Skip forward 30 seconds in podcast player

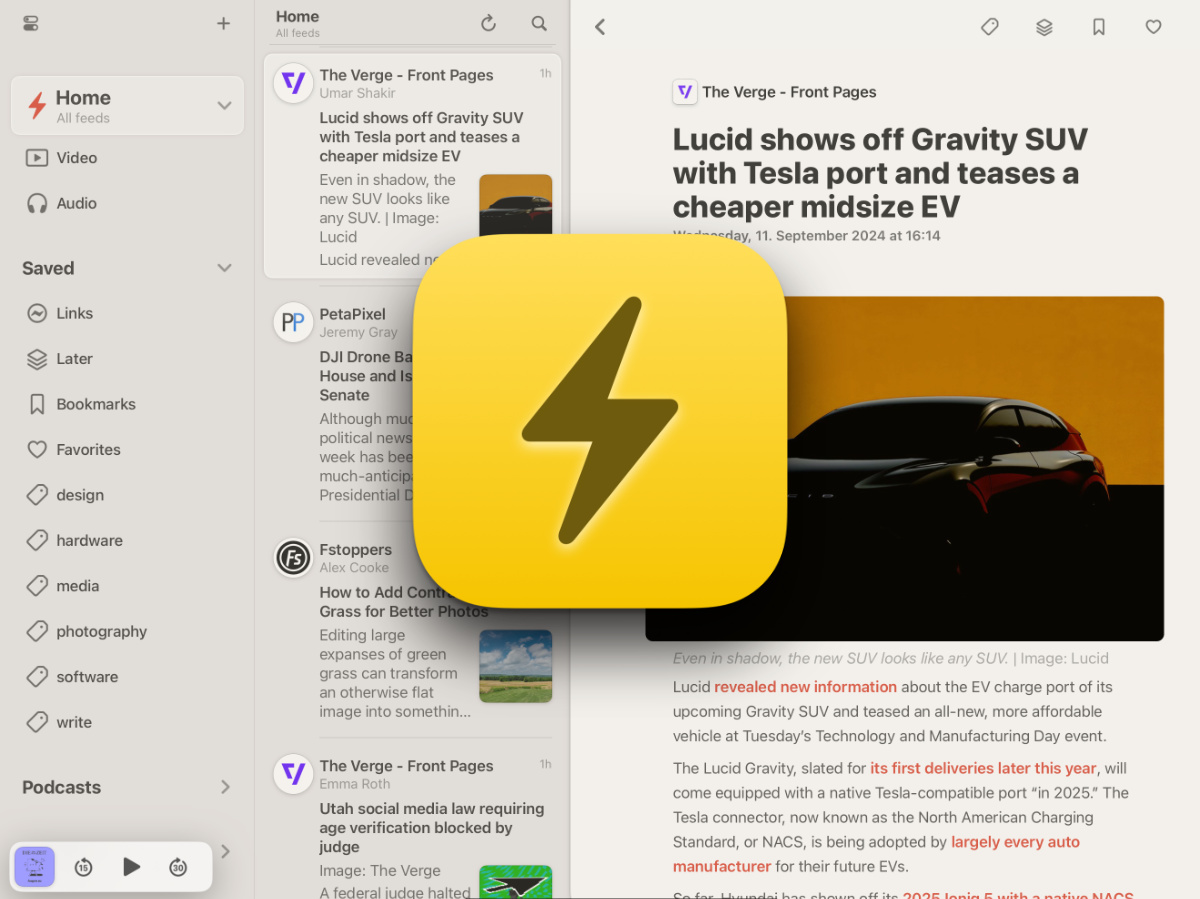178,867
